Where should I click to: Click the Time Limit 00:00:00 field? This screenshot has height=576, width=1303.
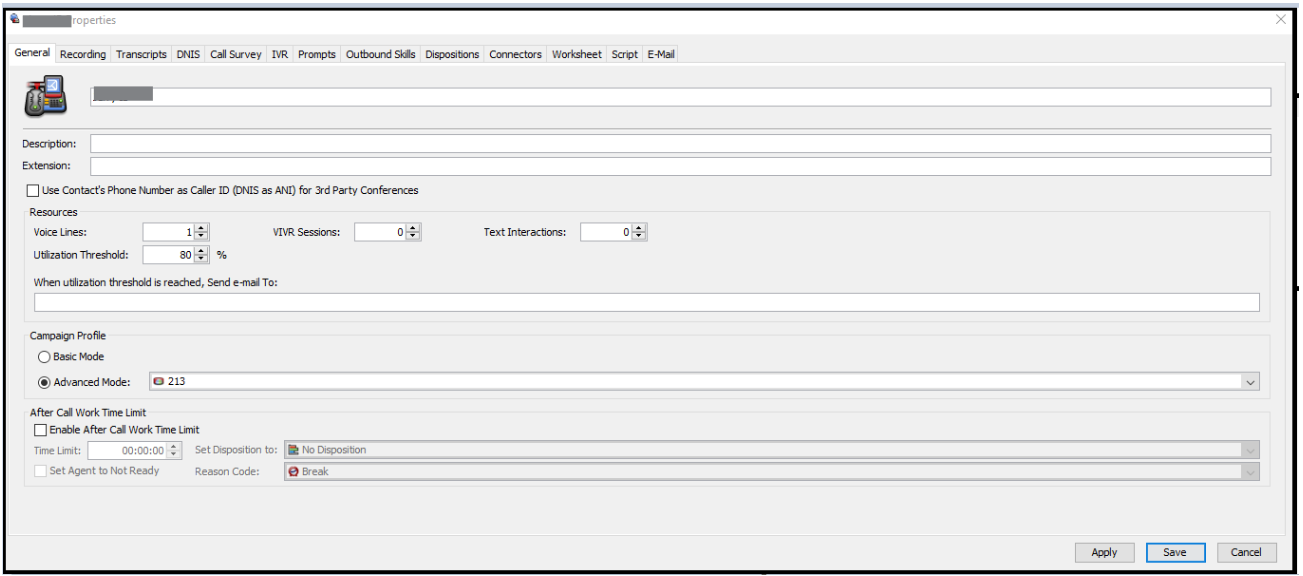pyautogui.click(x=128, y=451)
